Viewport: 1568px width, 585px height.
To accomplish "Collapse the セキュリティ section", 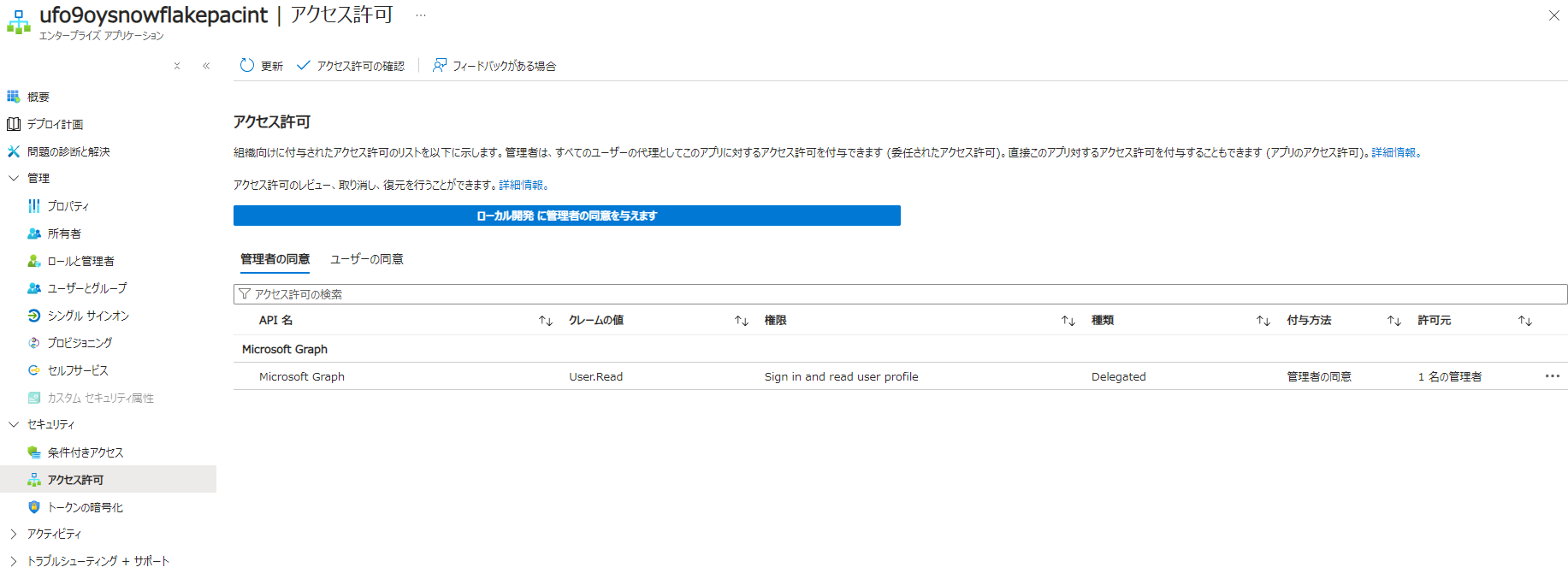I will click(x=14, y=424).
